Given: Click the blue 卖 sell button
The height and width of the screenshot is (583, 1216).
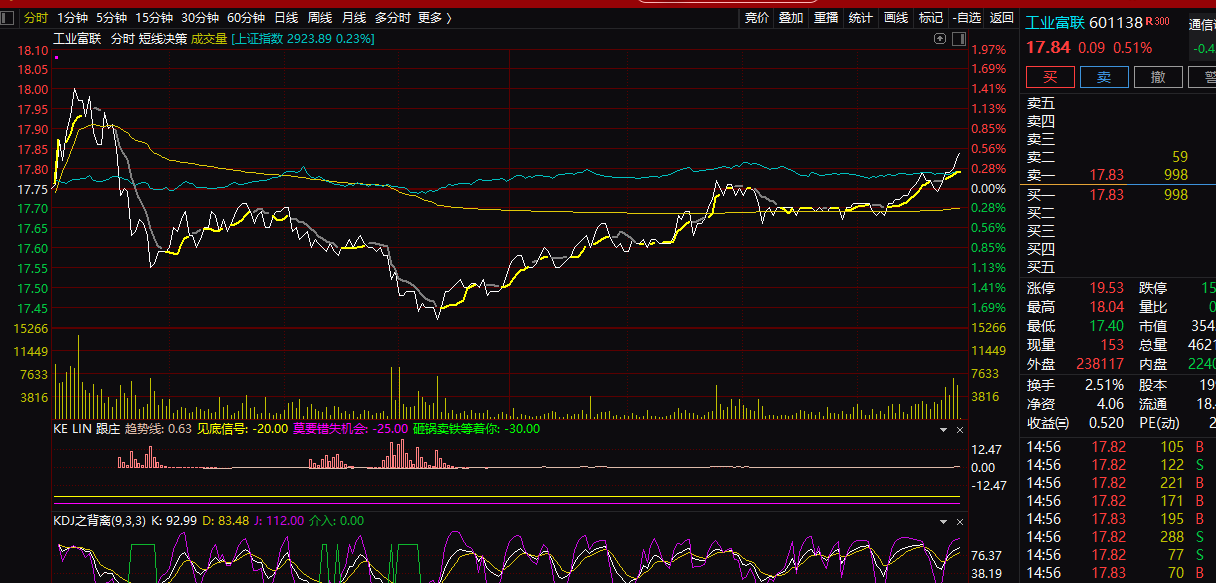Looking at the screenshot, I should point(1104,77).
